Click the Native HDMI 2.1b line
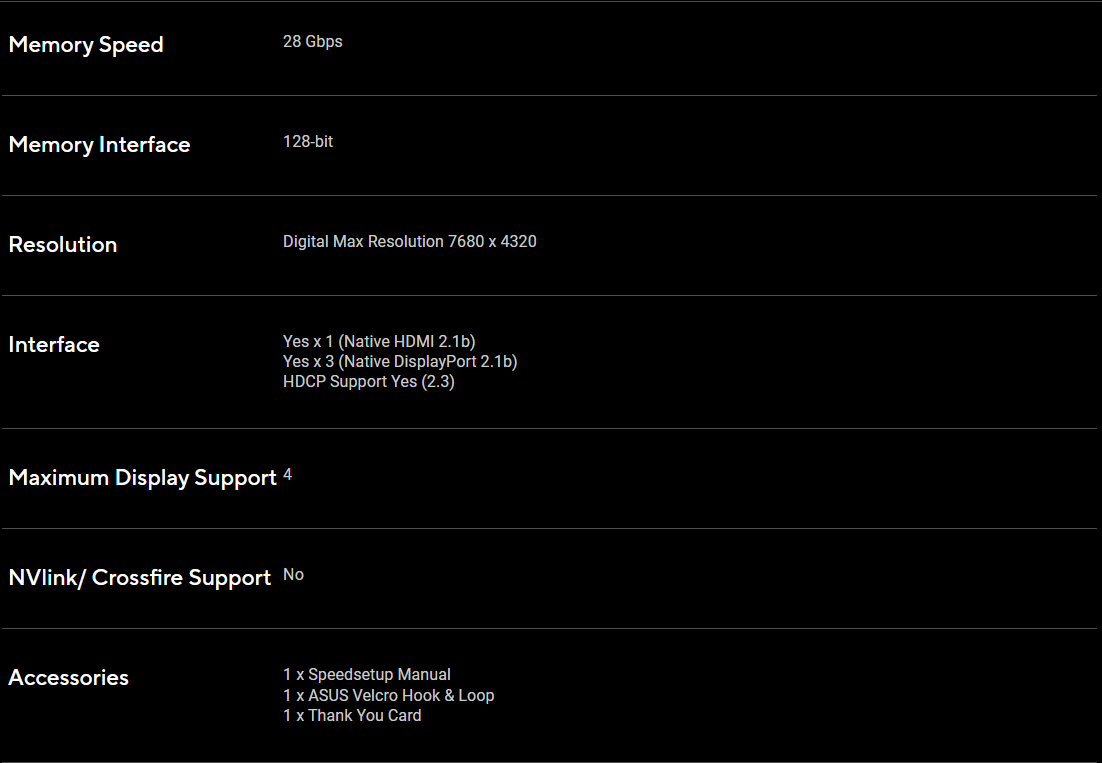1102x763 pixels. coord(379,342)
